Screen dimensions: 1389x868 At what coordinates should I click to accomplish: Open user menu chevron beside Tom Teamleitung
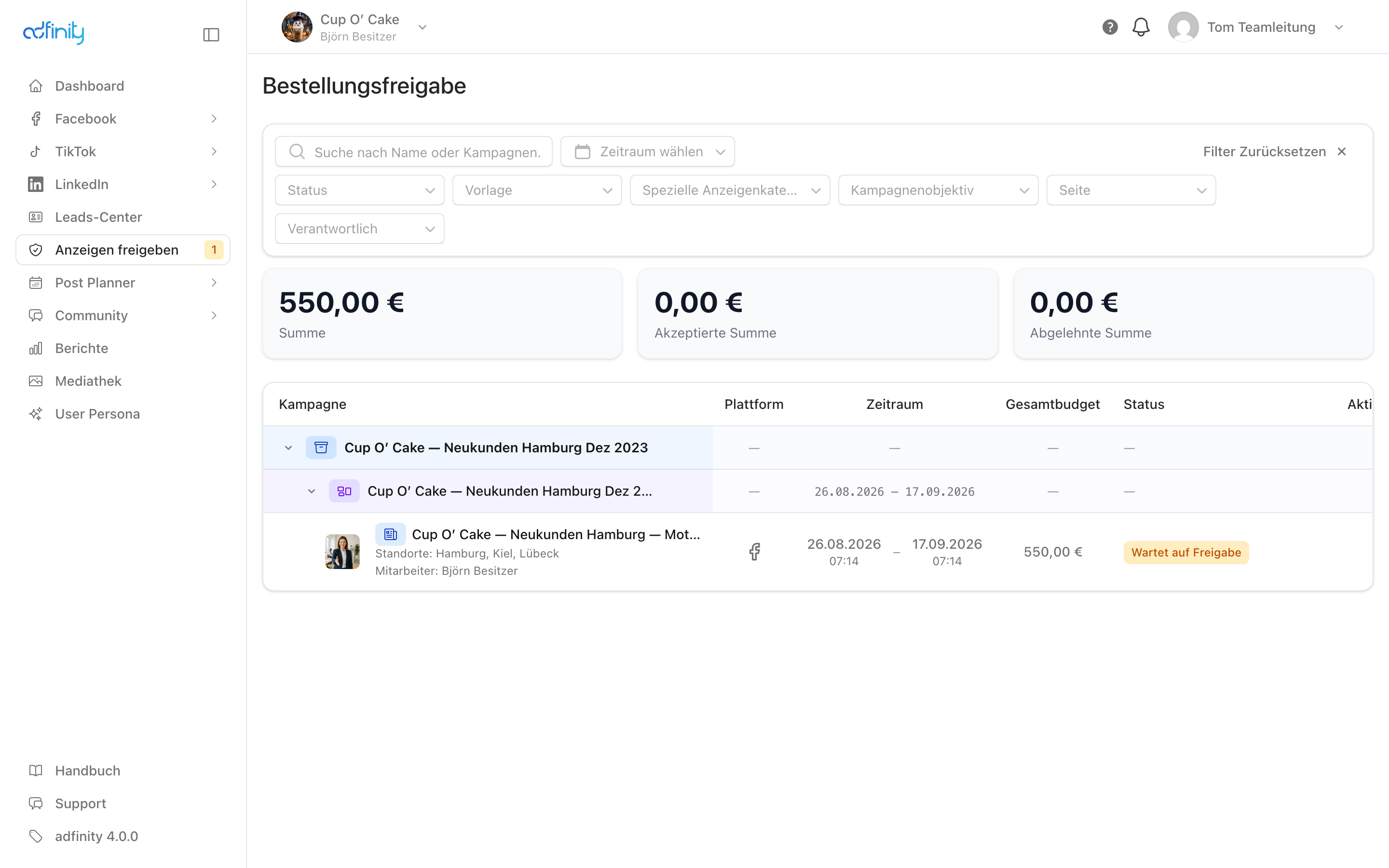pyautogui.click(x=1338, y=27)
